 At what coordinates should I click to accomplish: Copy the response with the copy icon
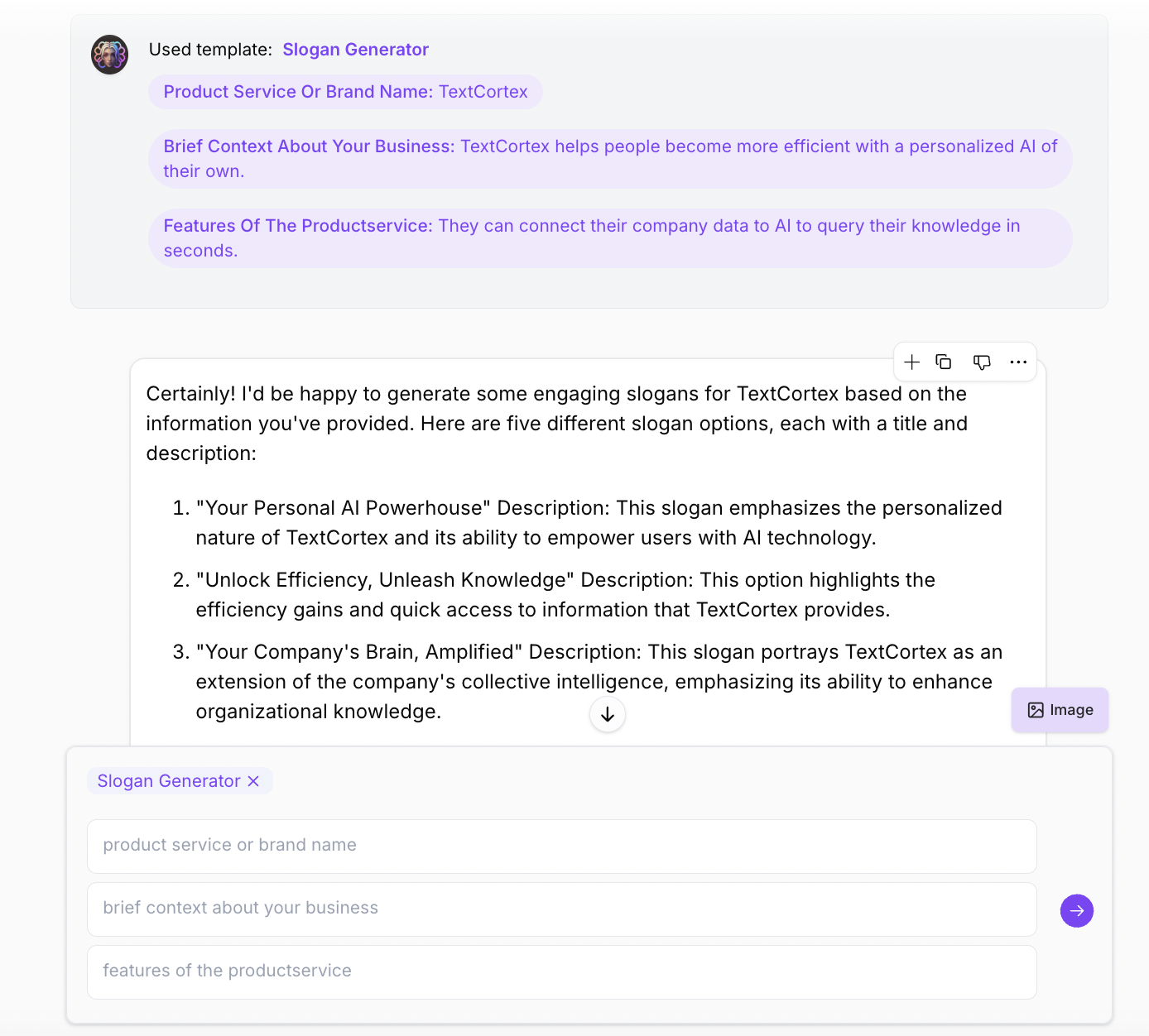[944, 362]
